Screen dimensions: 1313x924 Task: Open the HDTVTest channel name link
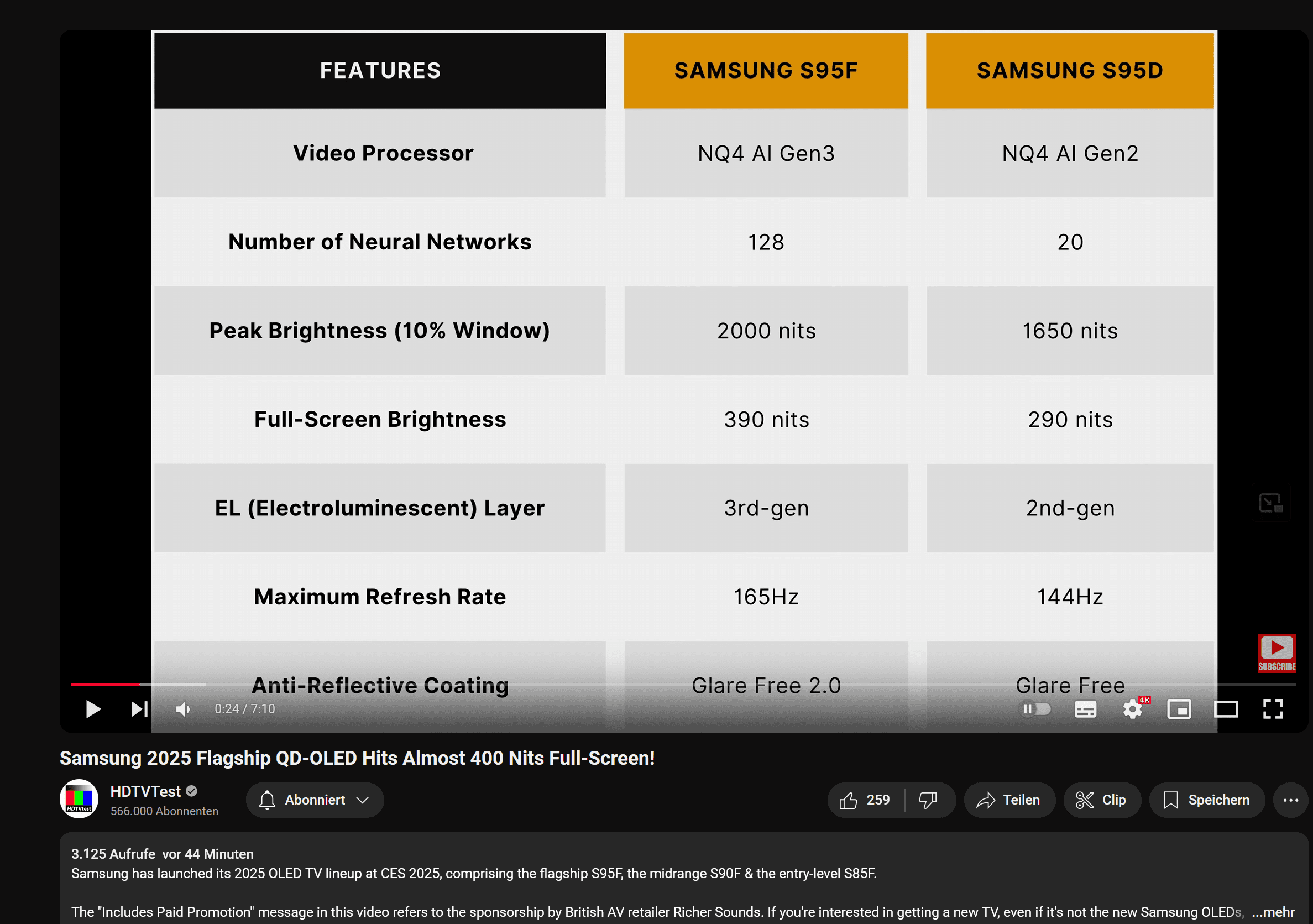pyautogui.click(x=145, y=791)
